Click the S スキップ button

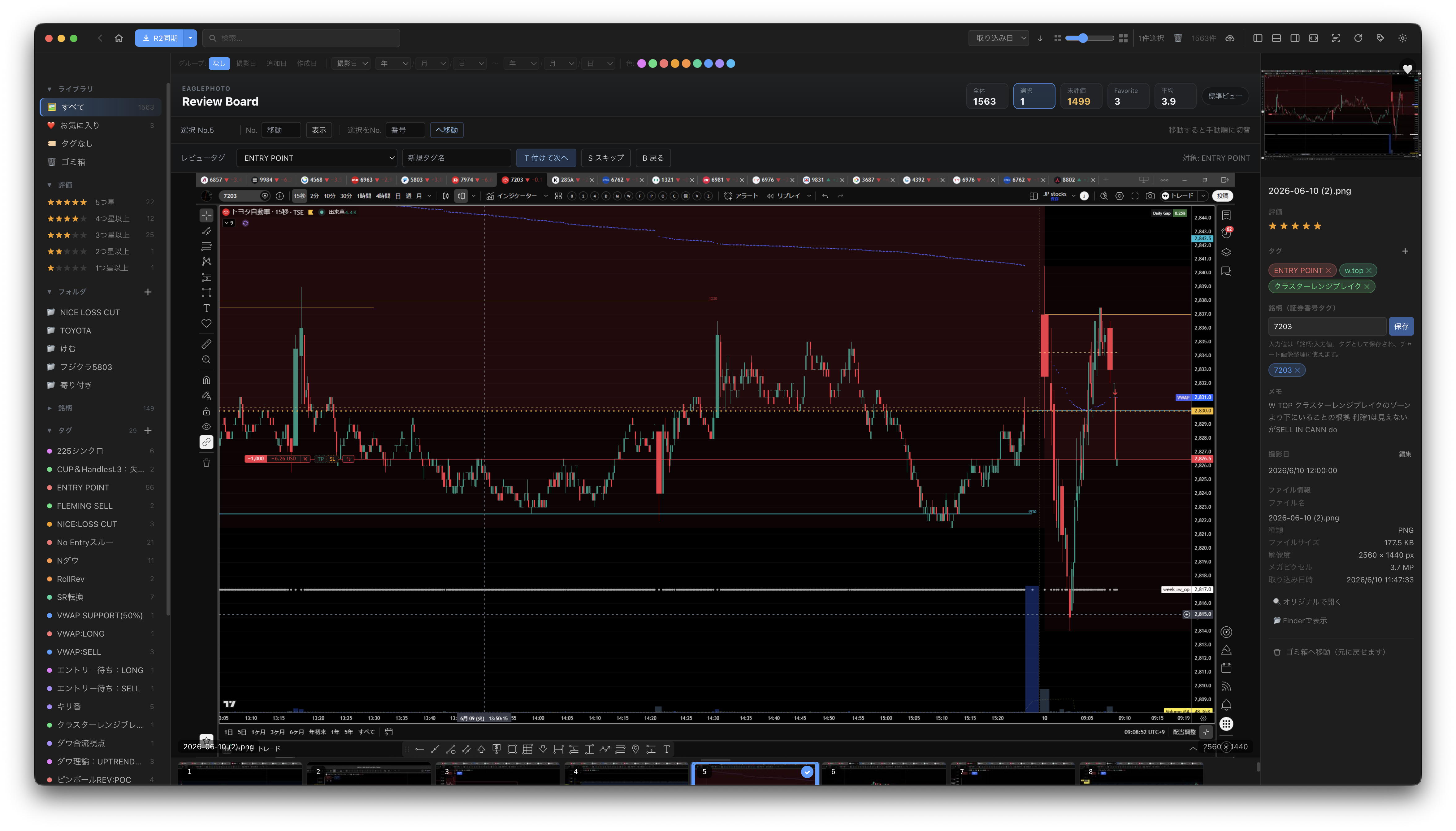click(606, 158)
